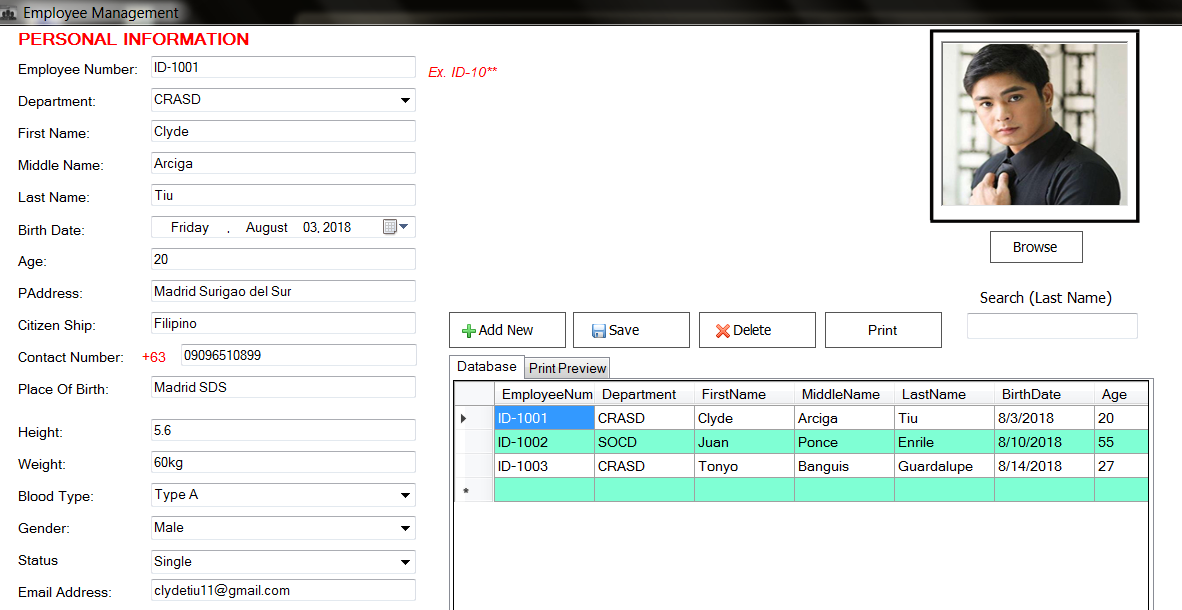Select the Database tab
Viewport: 1182px width, 610px height.
tap(487, 366)
